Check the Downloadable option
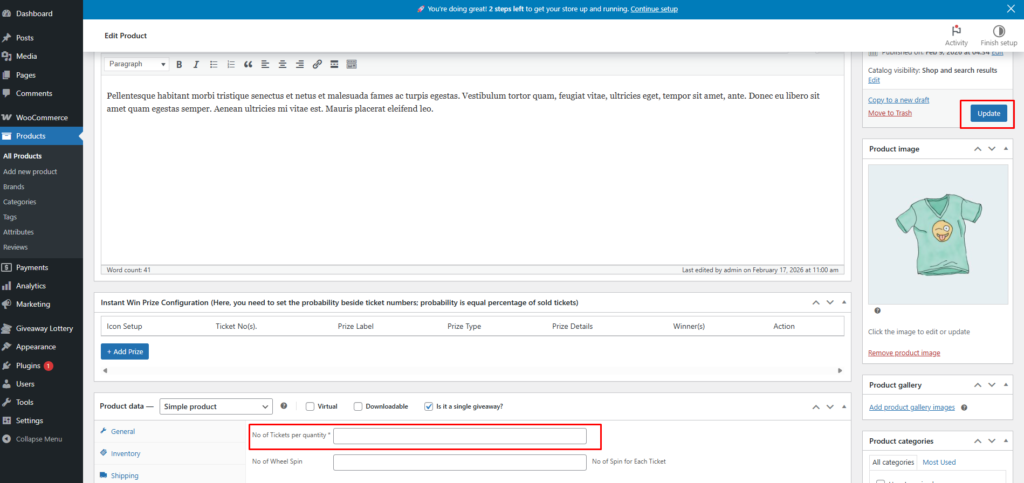 point(357,407)
